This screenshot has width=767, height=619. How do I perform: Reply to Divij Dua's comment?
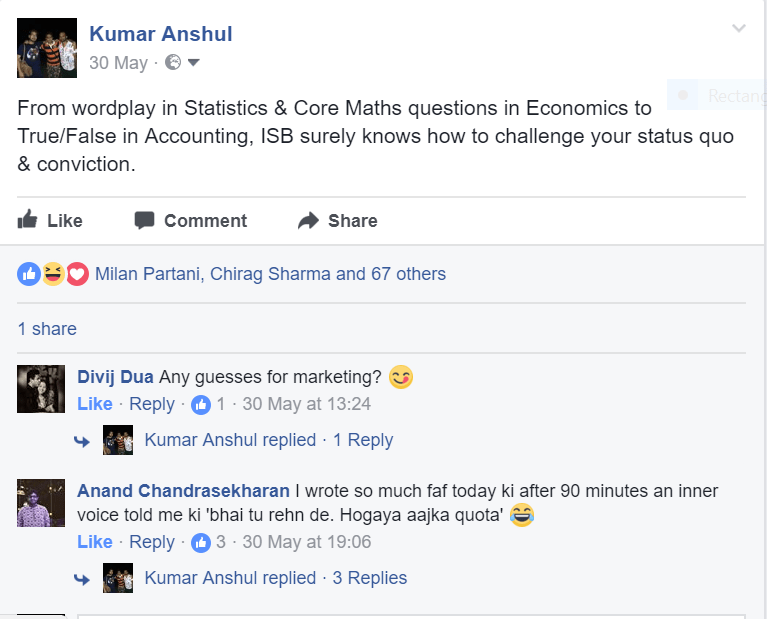152,404
